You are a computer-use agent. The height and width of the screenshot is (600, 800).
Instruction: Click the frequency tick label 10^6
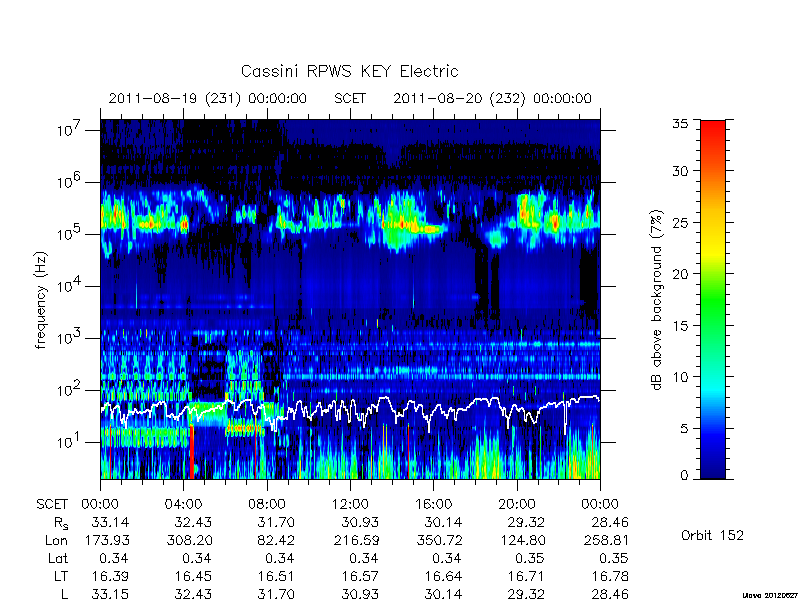[x=67, y=182]
